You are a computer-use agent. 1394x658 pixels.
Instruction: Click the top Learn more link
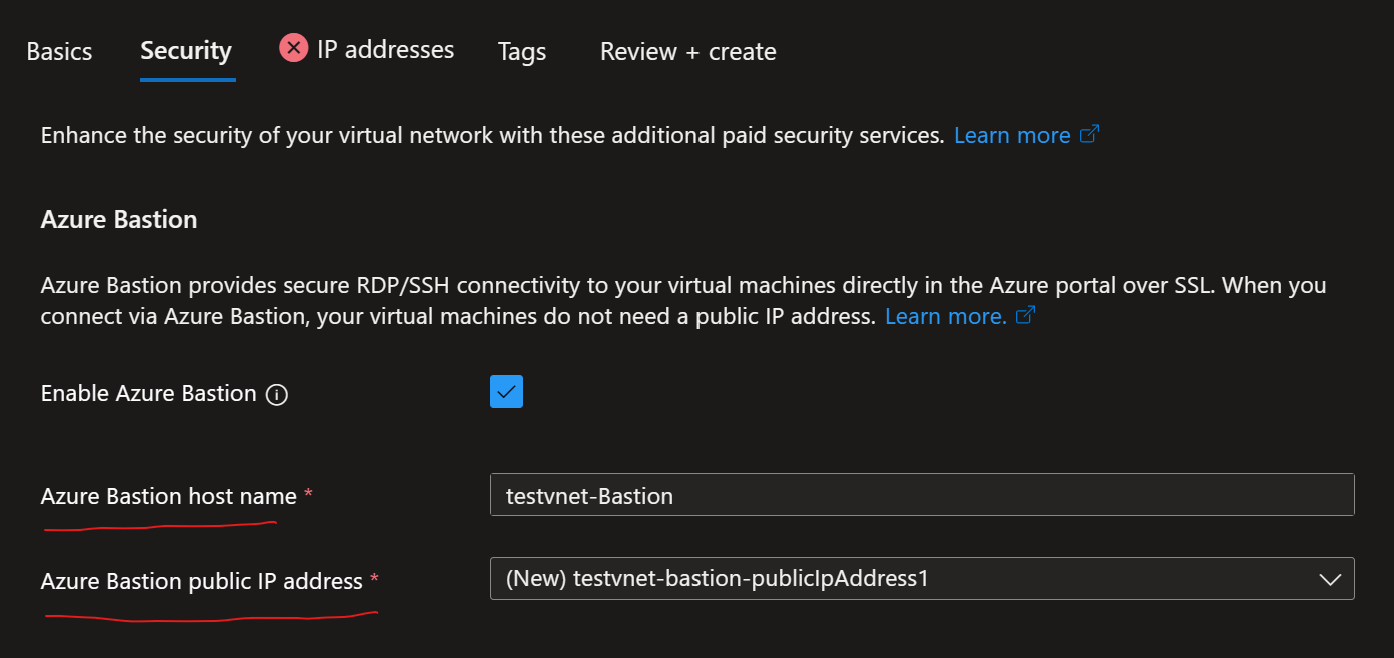coord(1012,134)
